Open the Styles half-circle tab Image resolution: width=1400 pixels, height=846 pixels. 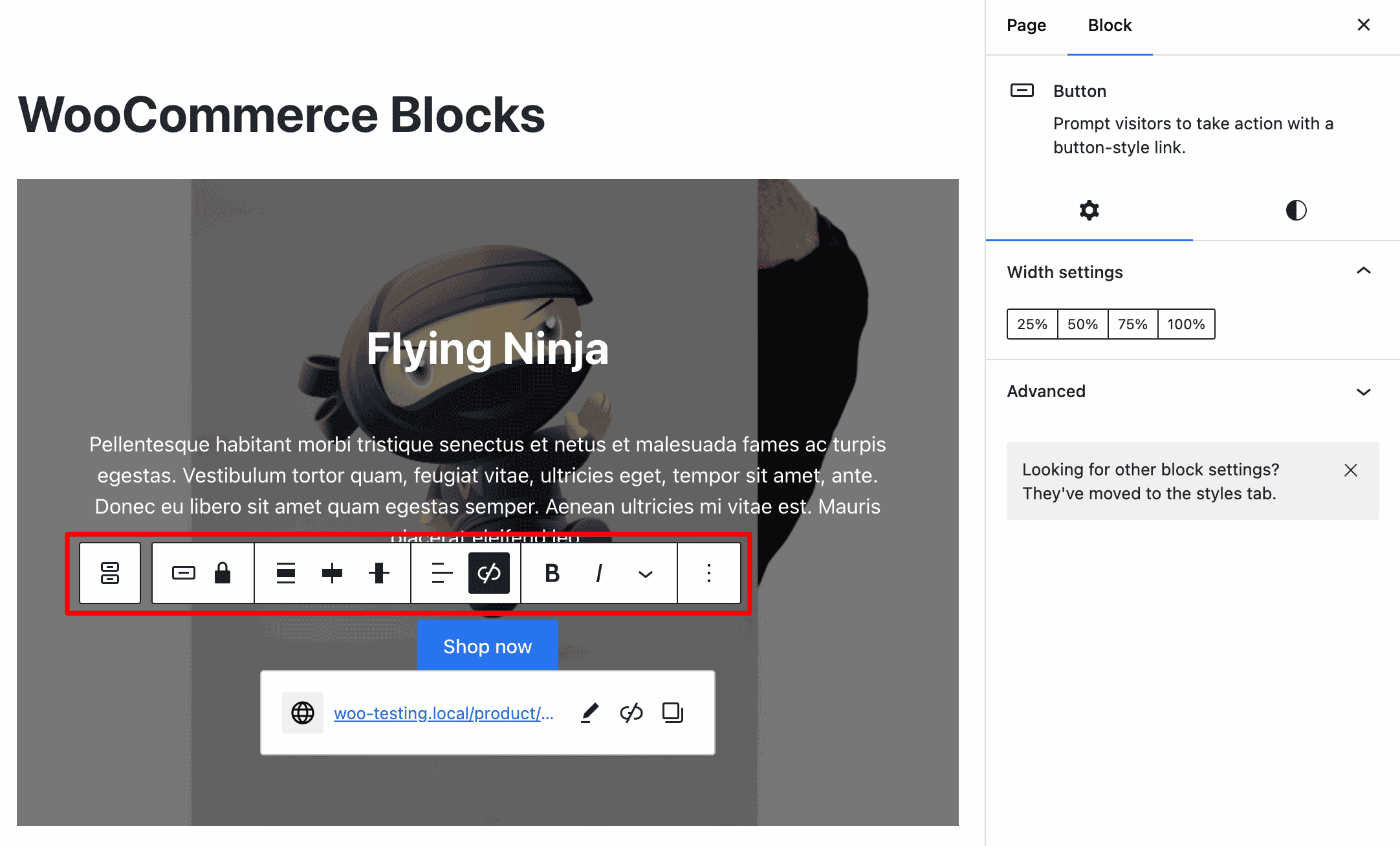(1296, 210)
